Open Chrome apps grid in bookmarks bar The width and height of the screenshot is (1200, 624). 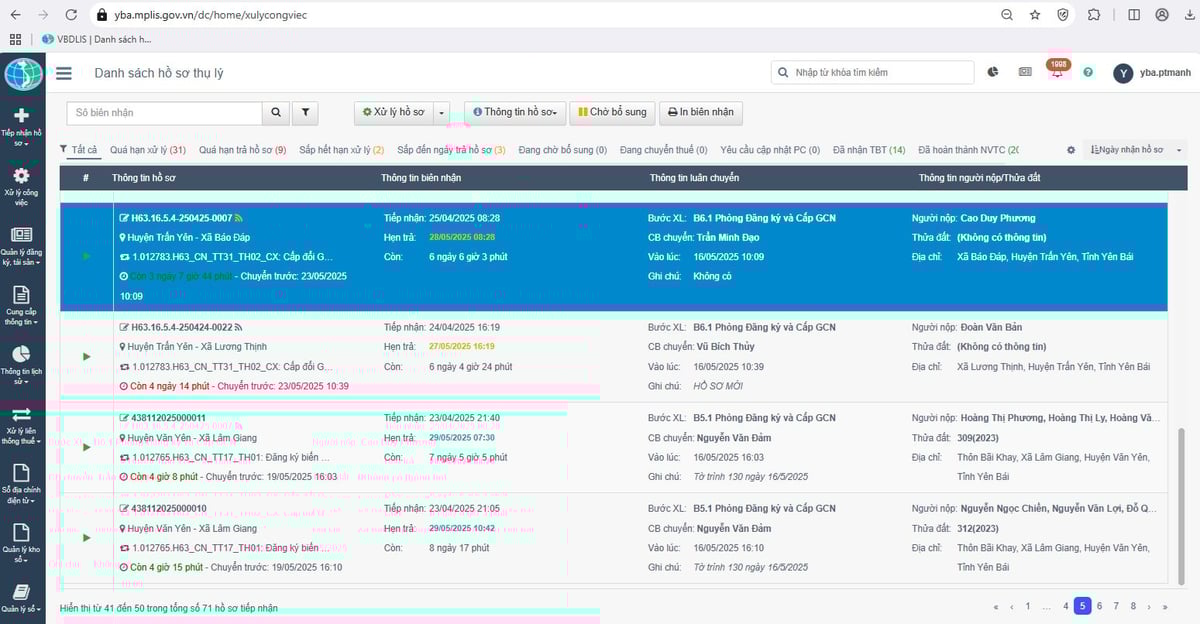15,39
